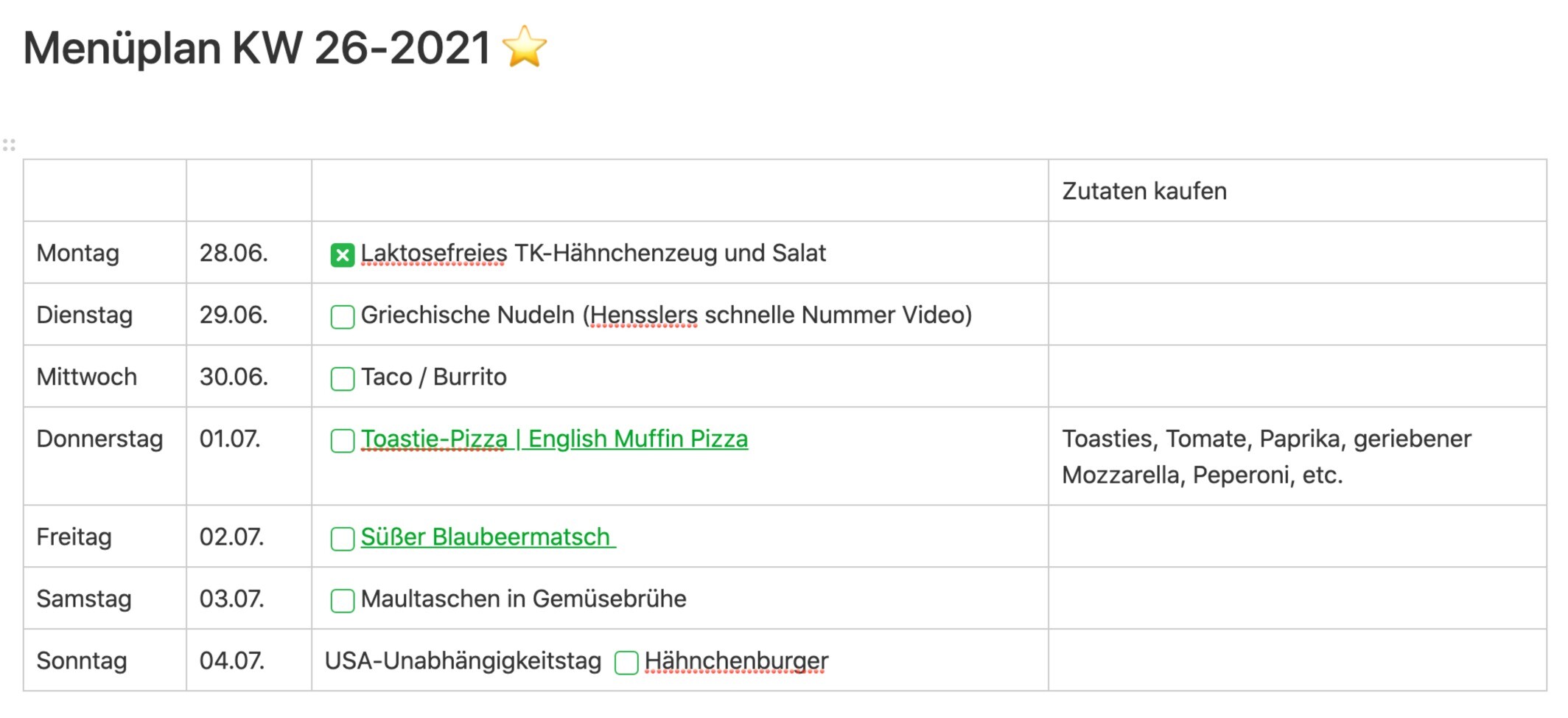Check the Hähnchenburger checkbox
The image size is (1568, 718).
coord(626,663)
